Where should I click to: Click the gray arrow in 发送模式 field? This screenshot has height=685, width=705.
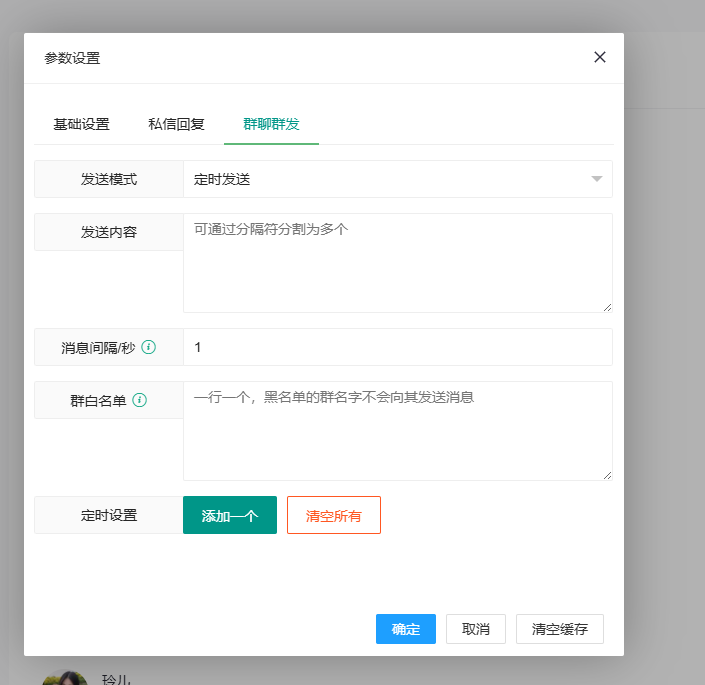(597, 179)
